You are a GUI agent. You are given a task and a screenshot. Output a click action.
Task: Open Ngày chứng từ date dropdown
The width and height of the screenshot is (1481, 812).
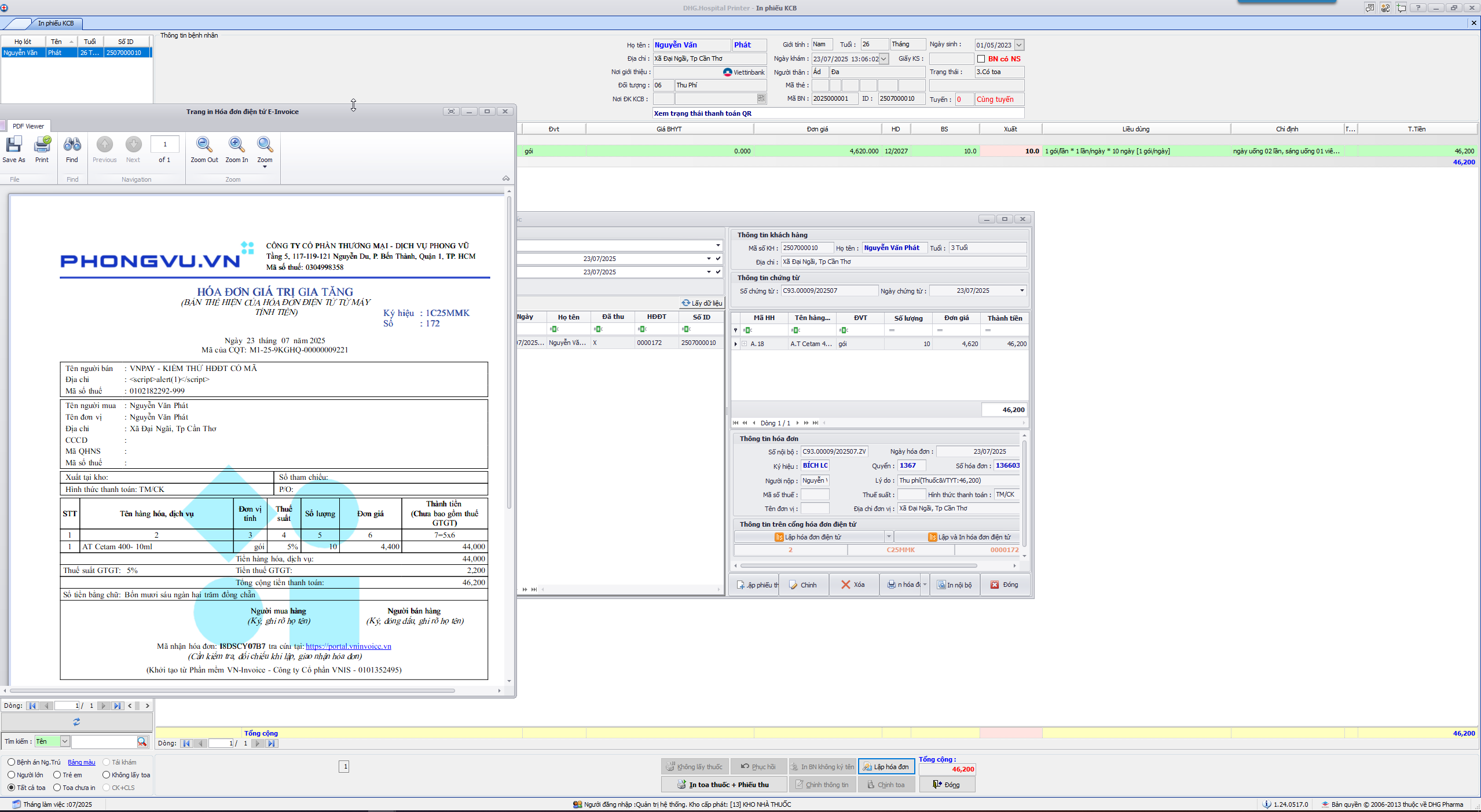tap(1022, 291)
